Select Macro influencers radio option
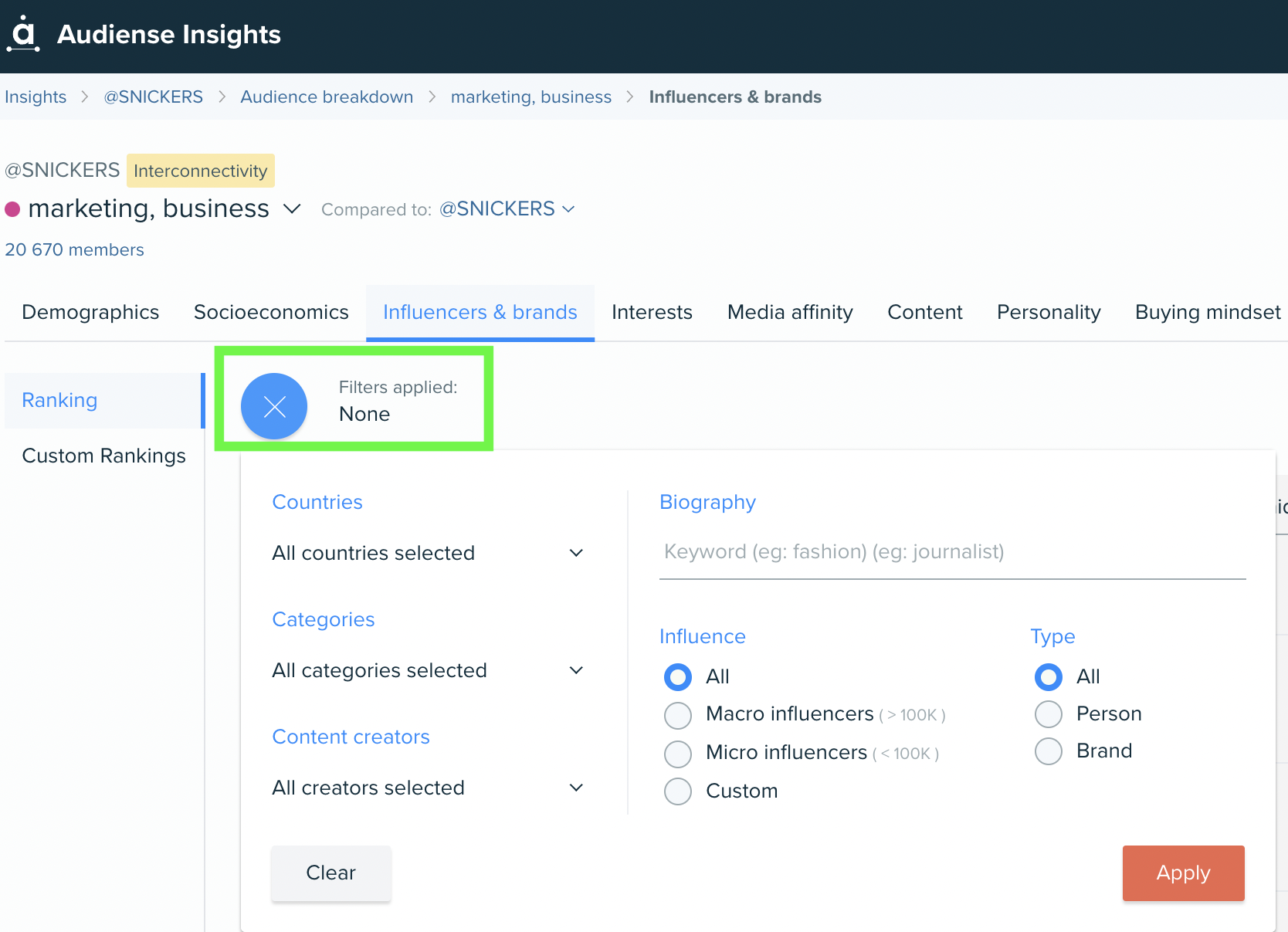The width and height of the screenshot is (1288, 932). point(678,715)
